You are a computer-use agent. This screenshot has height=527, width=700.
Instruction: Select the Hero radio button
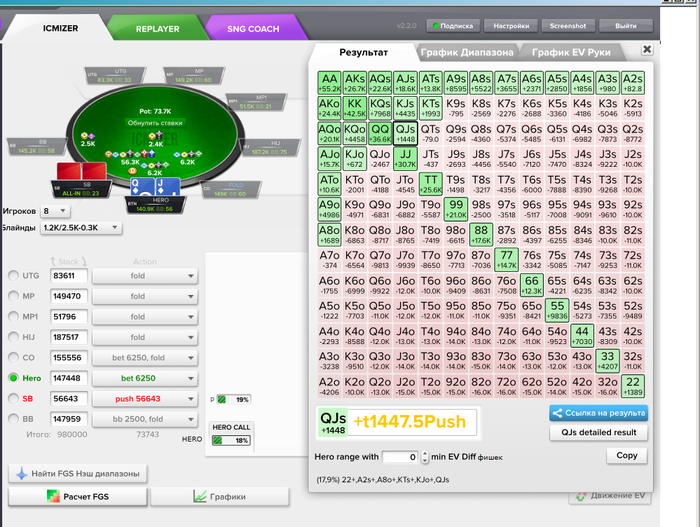pyautogui.click(x=13, y=378)
